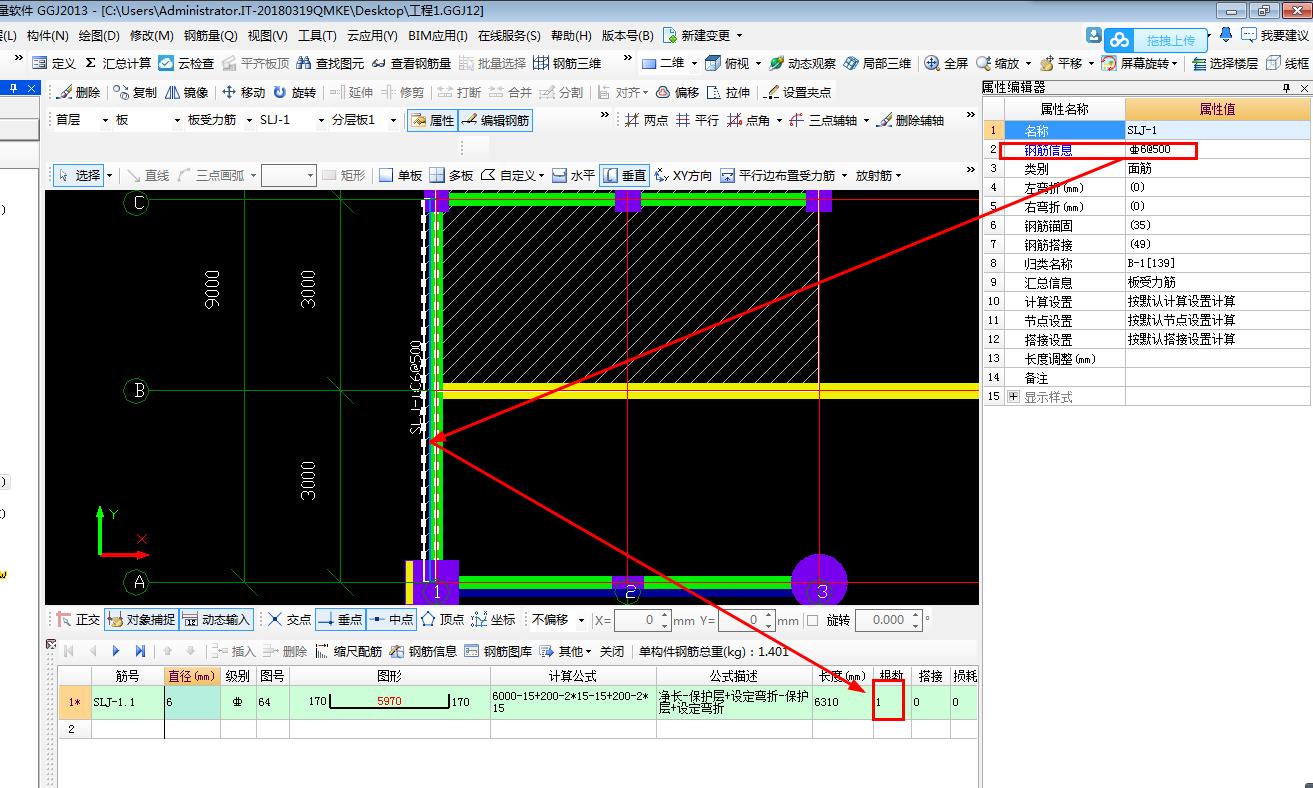
Task: Open 查看钢筋量 view rebar quantity
Action: (410, 63)
